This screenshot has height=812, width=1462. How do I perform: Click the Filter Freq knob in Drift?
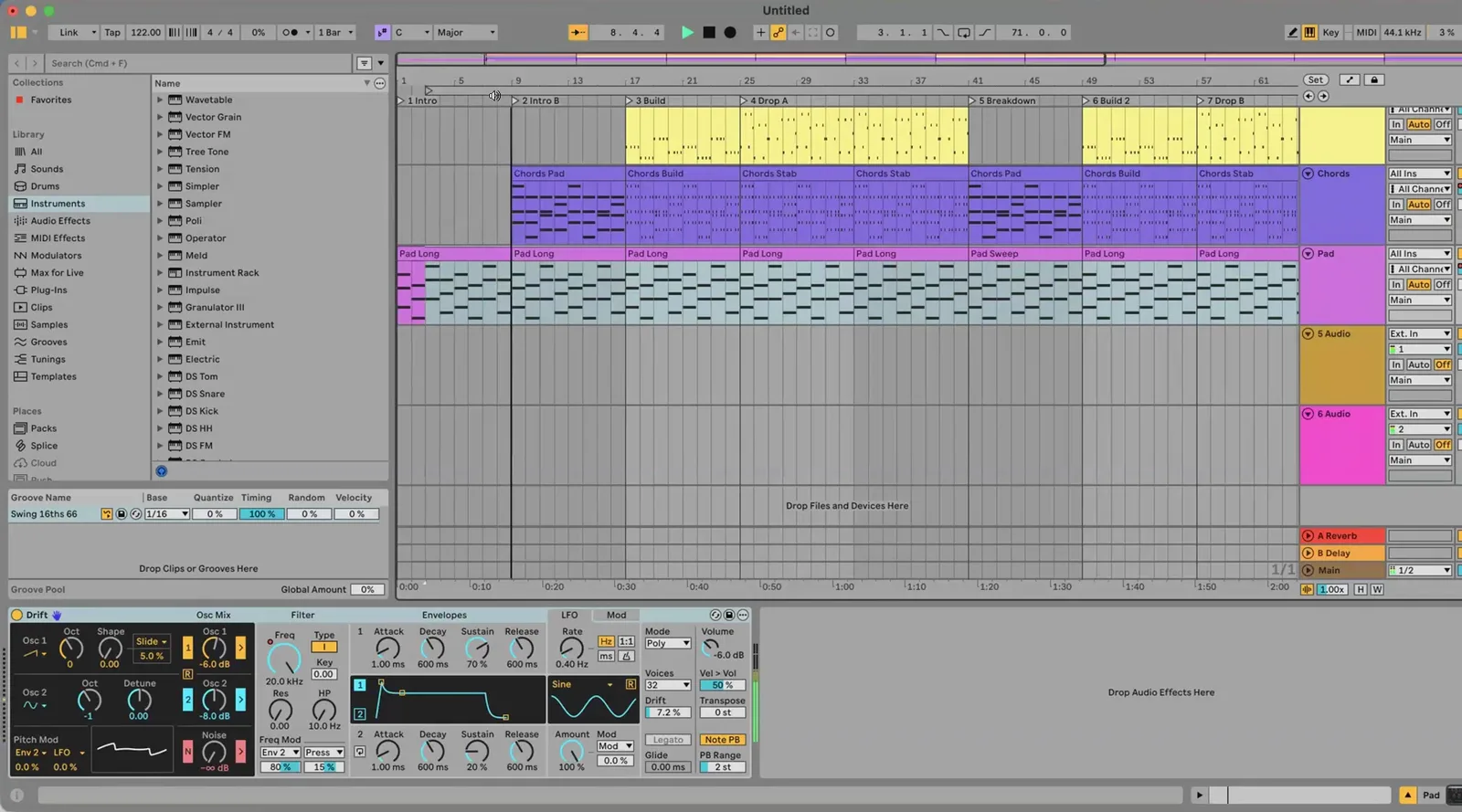[284, 657]
